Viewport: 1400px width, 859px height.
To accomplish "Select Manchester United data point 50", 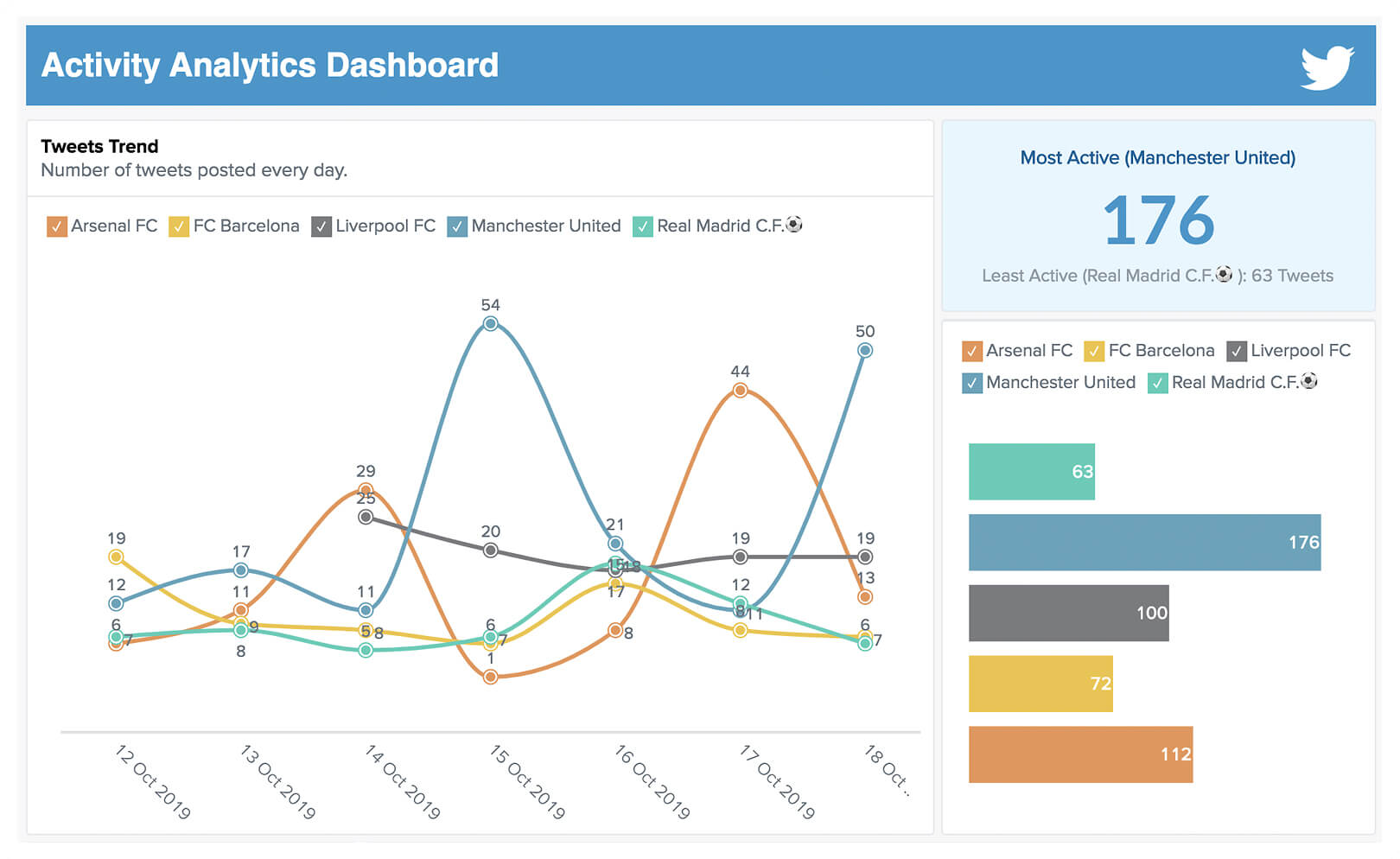I will 865,350.
